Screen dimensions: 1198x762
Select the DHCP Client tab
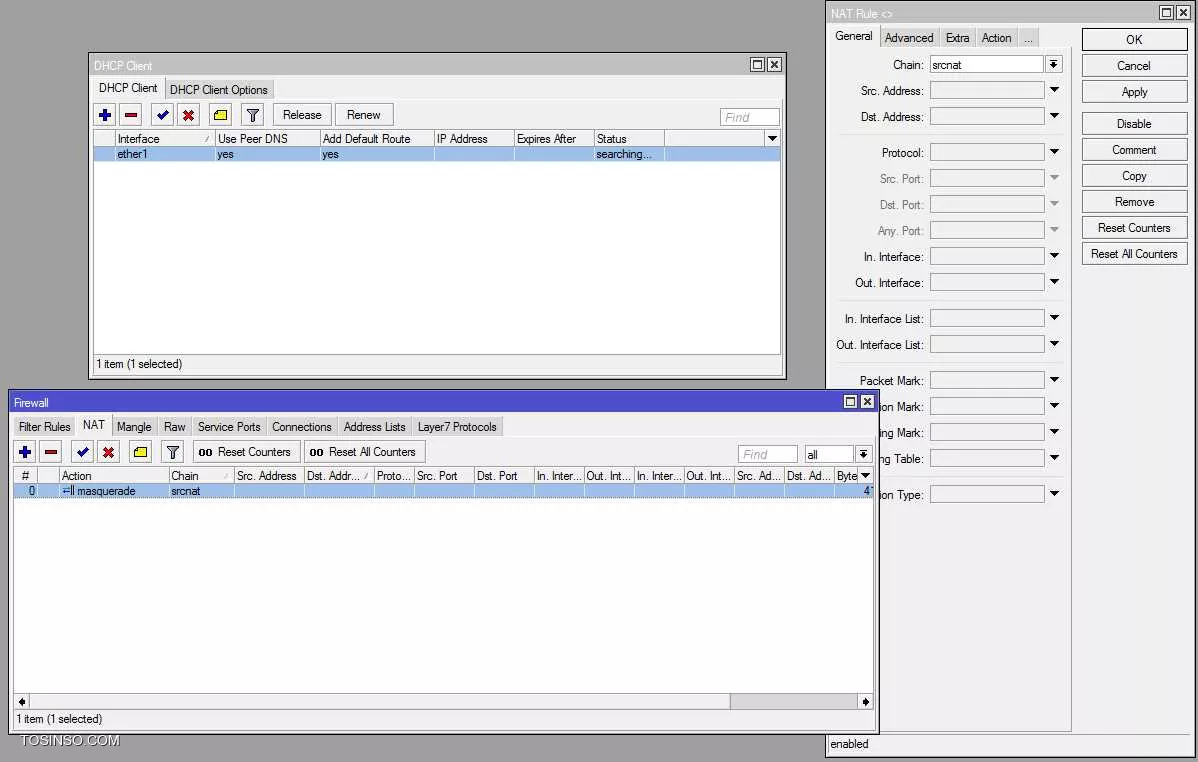(x=128, y=88)
